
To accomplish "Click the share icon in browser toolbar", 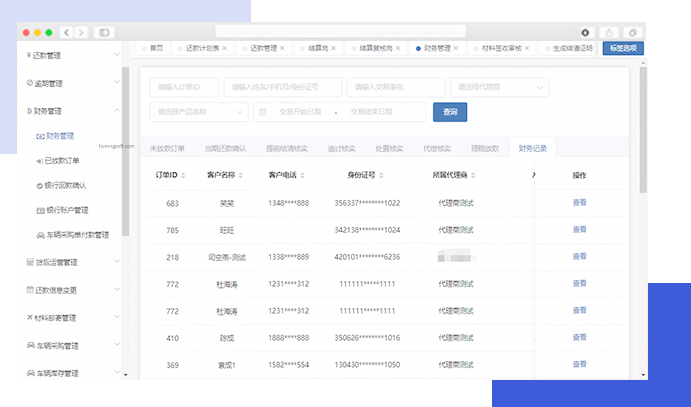I will [x=609, y=32].
